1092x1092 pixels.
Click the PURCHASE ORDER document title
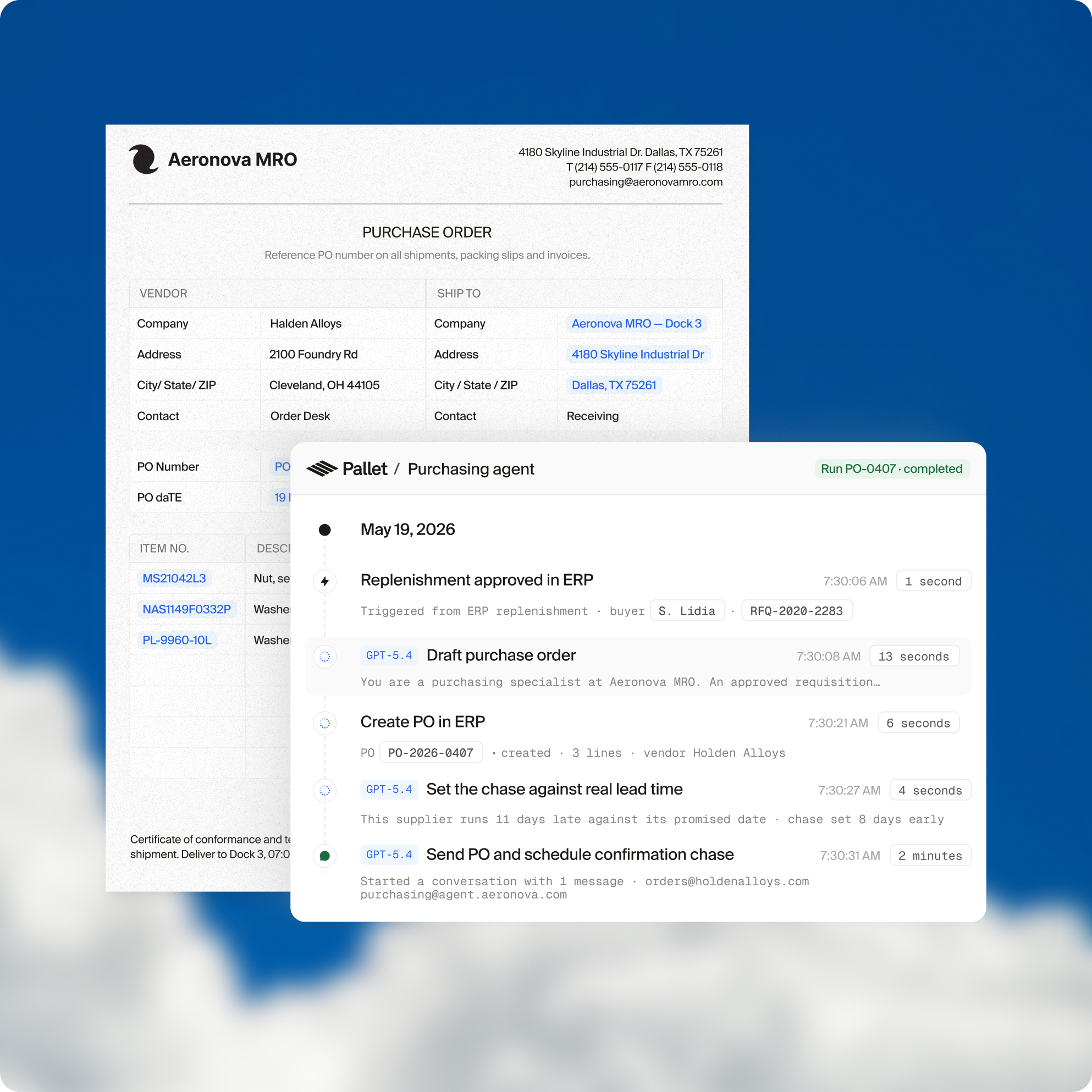coord(427,232)
